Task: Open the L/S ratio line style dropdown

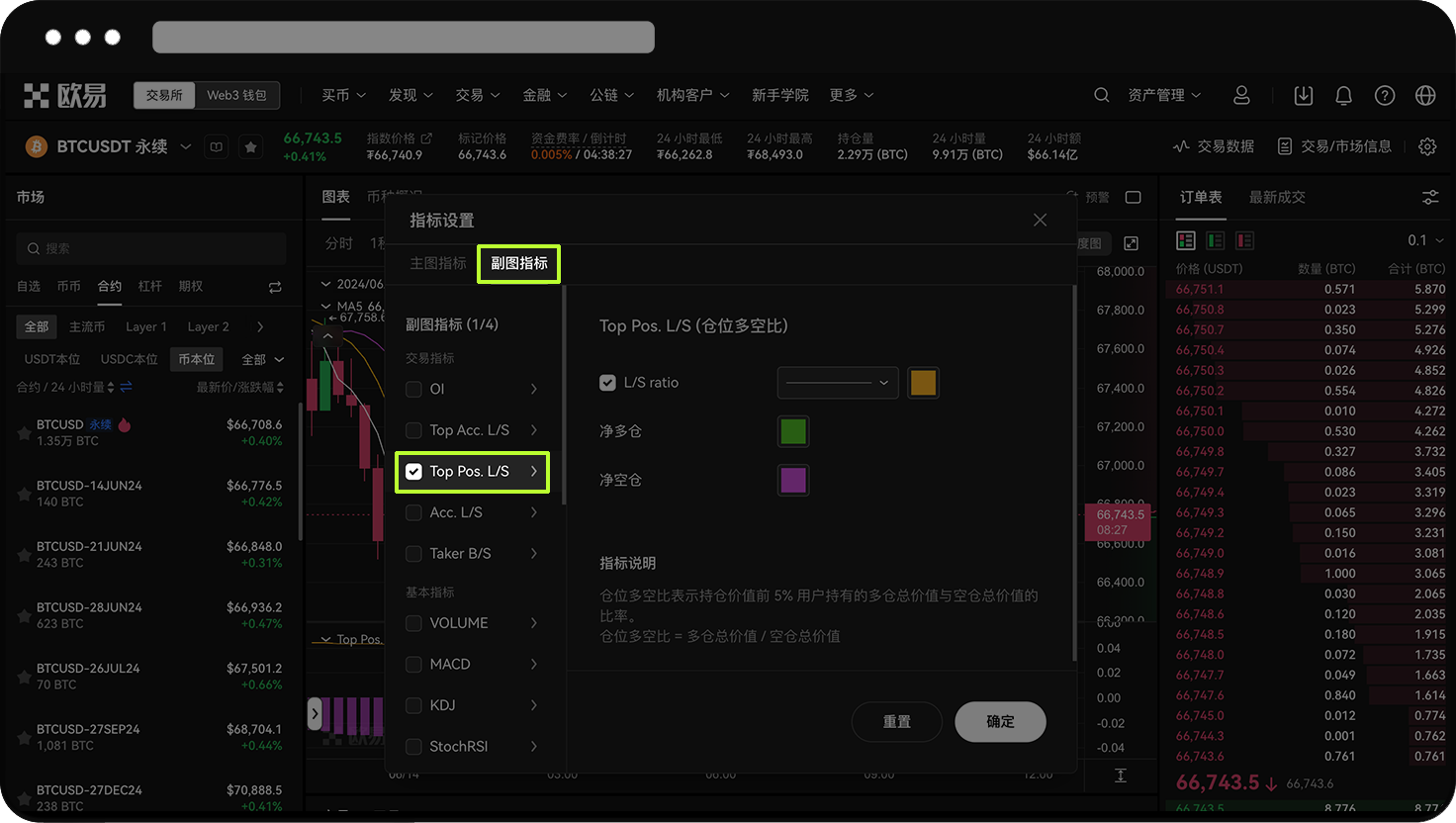Action: 837,382
